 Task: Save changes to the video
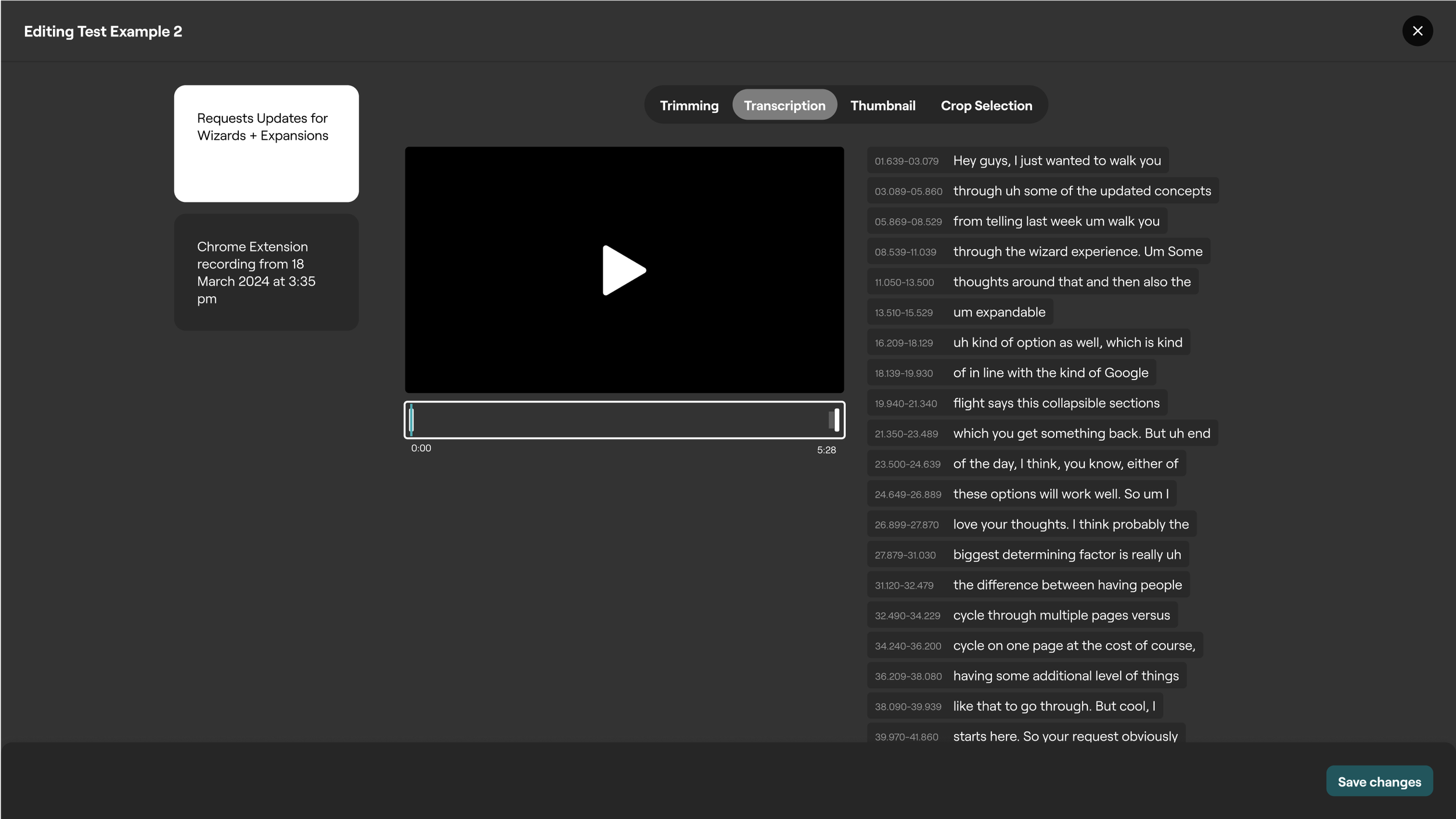pos(1379,781)
